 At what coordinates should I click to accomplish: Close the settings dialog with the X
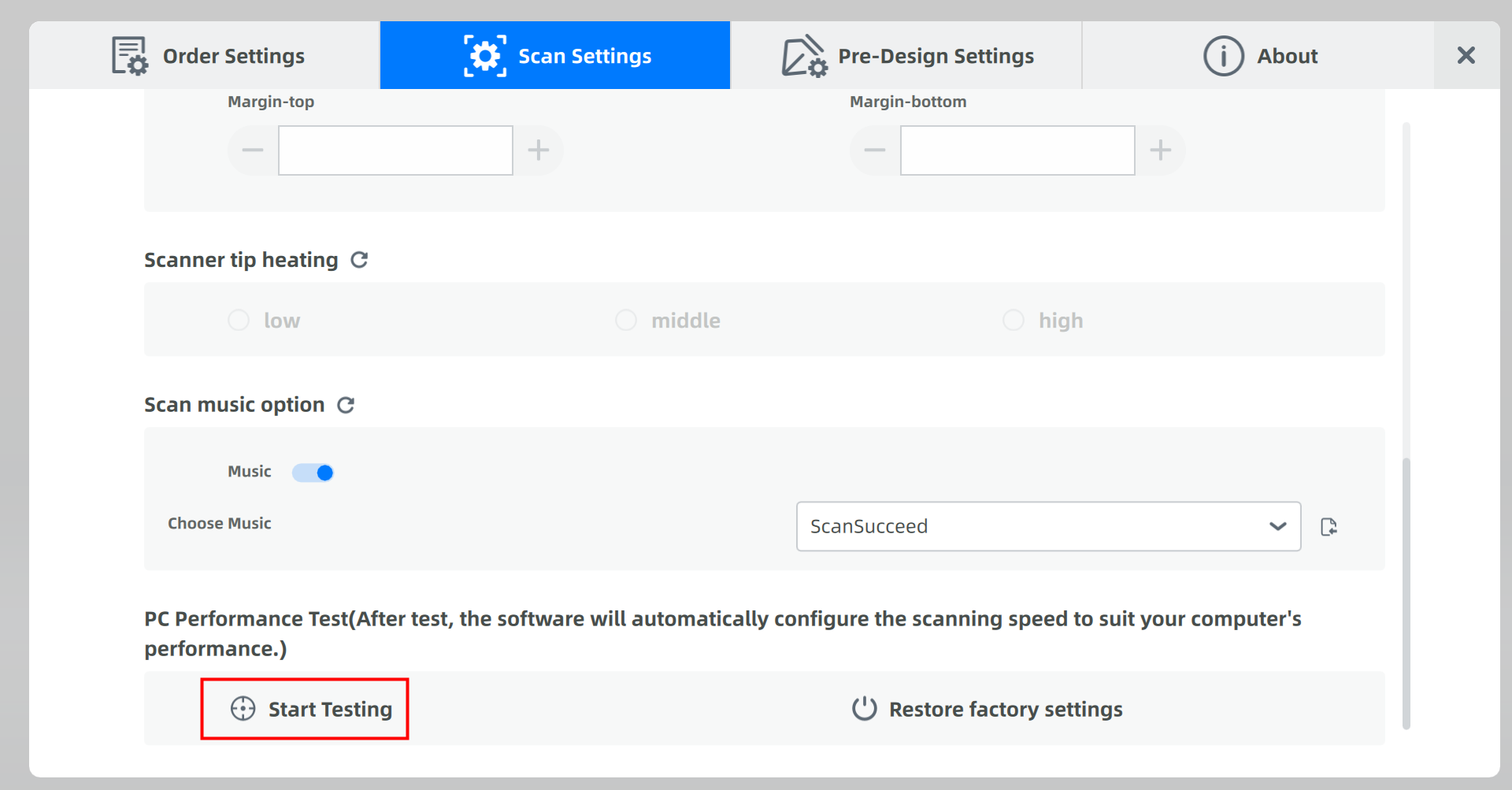pyautogui.click(x=1466, y=55)
